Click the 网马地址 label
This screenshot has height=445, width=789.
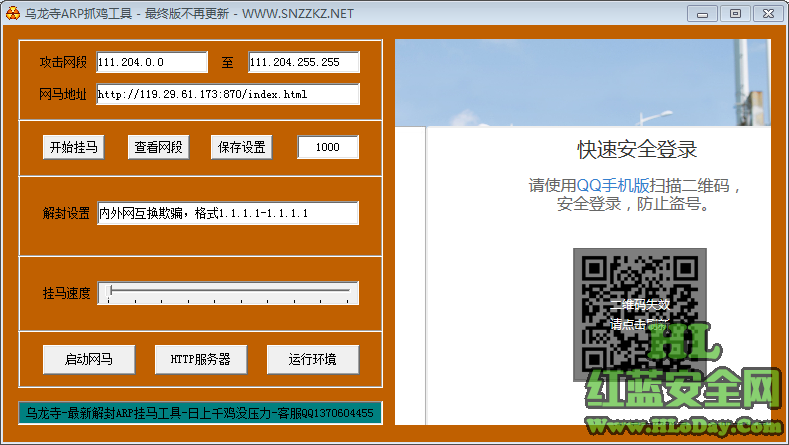click(x=63, y=94)
